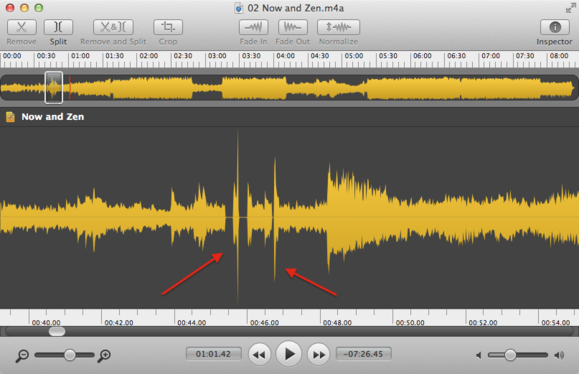This screenshot has height=374, width=579.
Task: Click the volume slider knob
Action: pos(510,355)
